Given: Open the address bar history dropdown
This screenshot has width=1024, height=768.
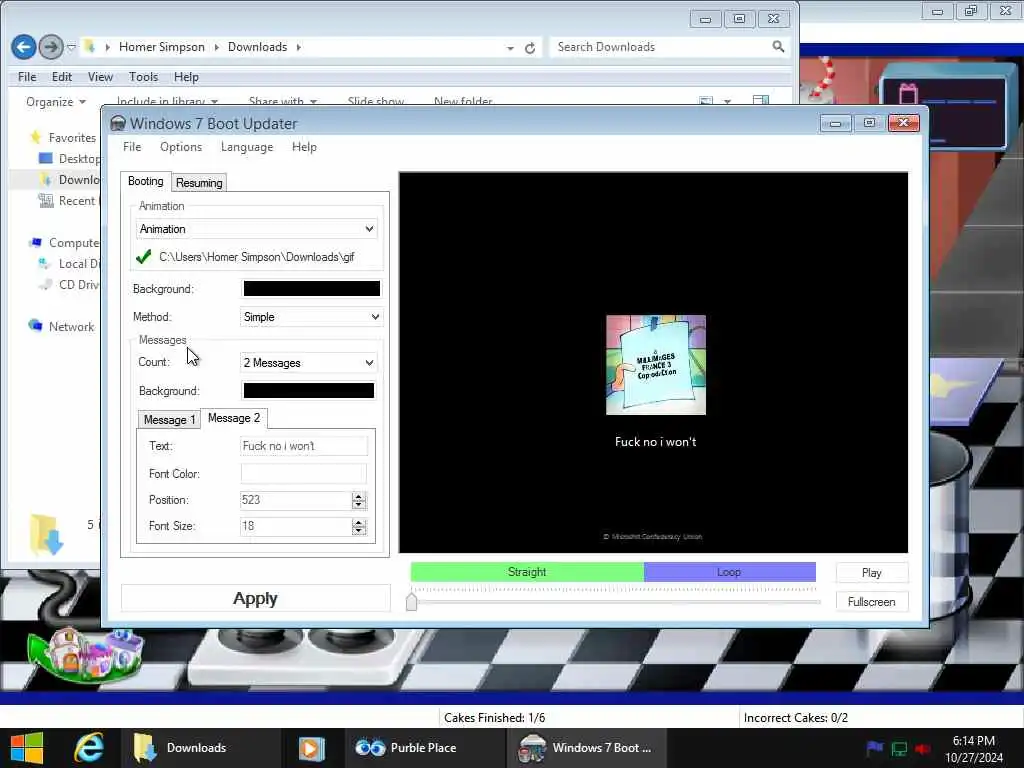Looking at the screenshot, I should pos(510,48).
